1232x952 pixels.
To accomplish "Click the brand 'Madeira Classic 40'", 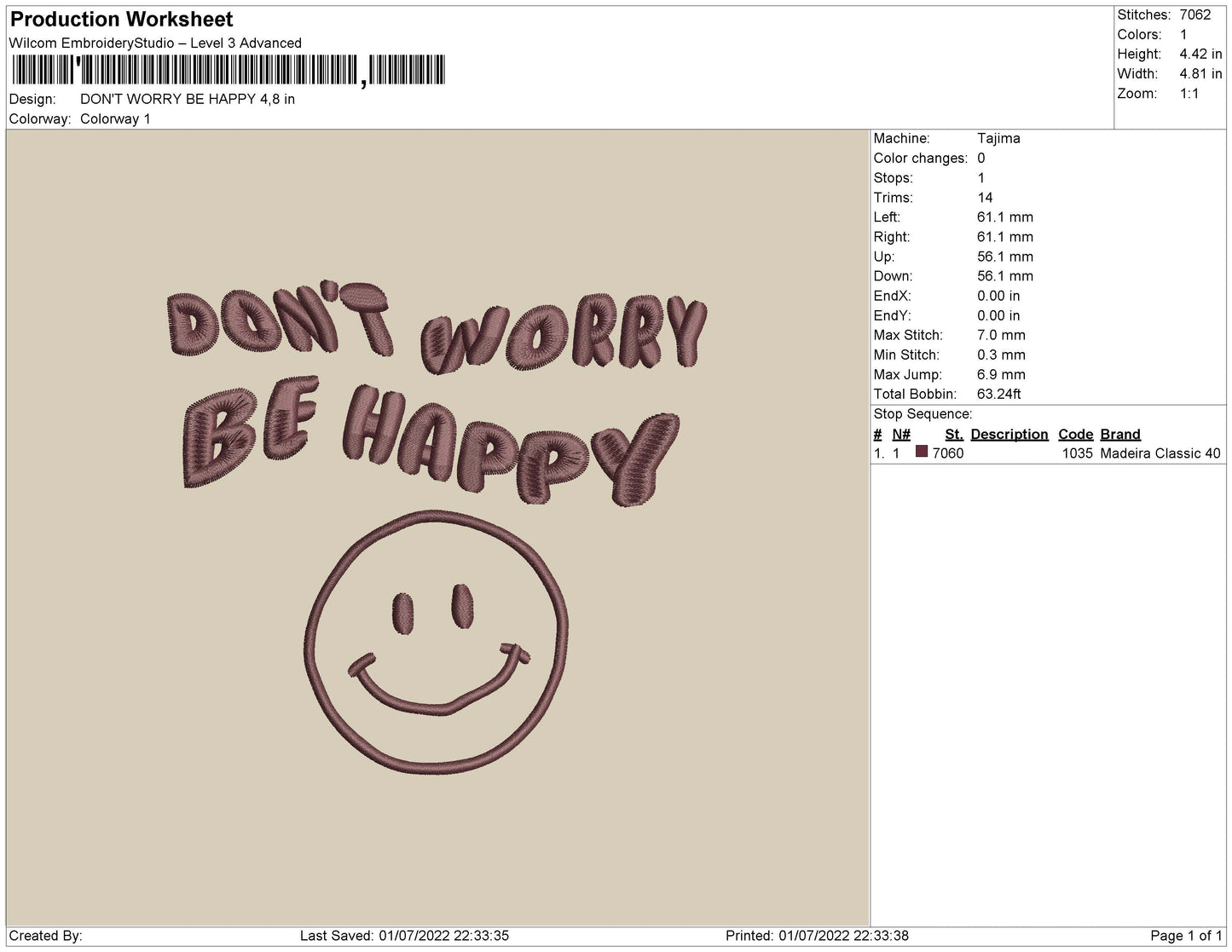I will (x=1160, y=453).
